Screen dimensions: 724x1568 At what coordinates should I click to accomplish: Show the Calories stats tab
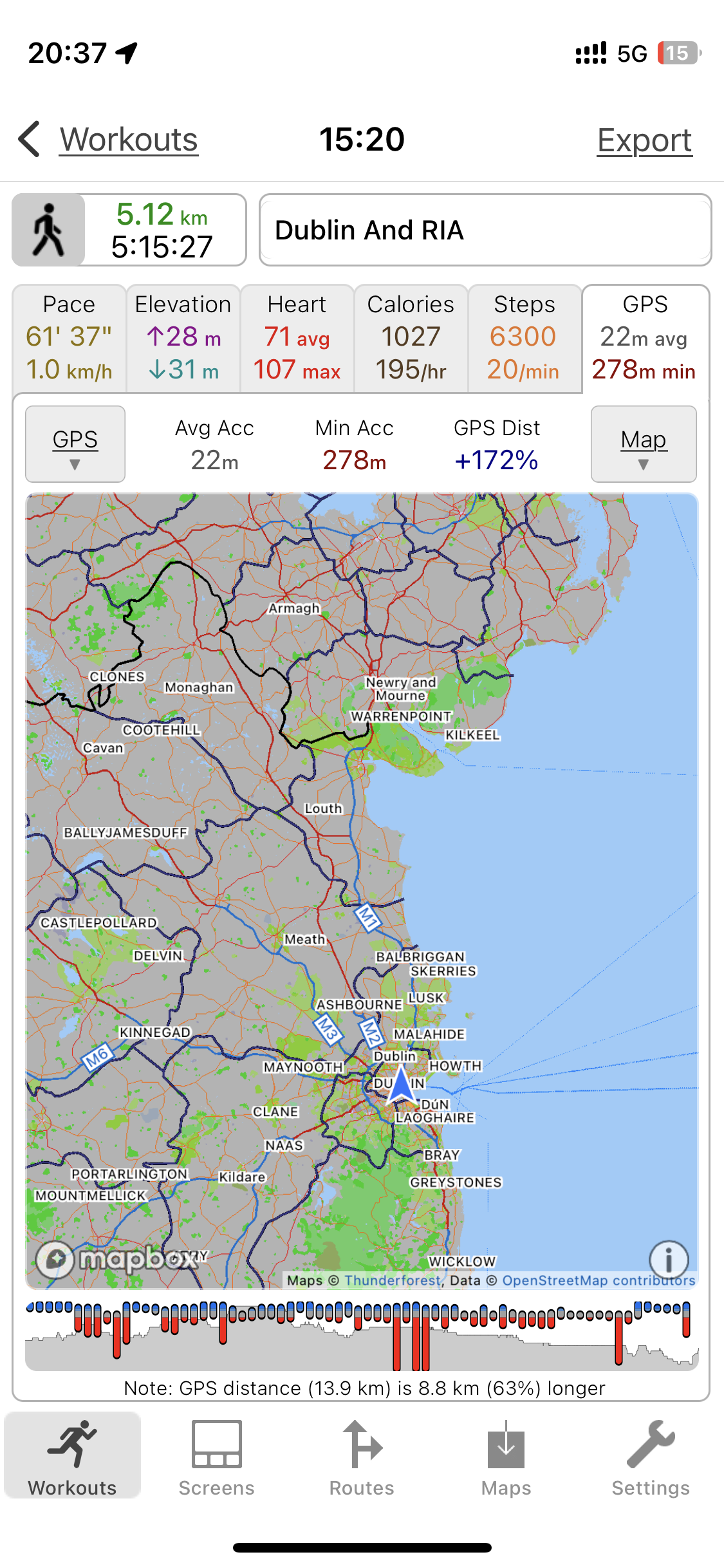point(411,338)
